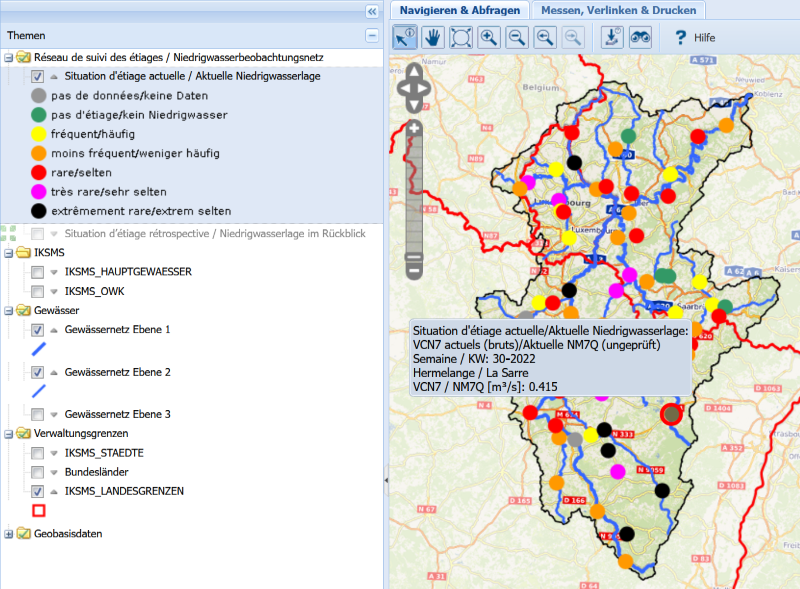Image resolution: width=800 pixels, height=589 pixels.
Task: Choose the zoom out magnifier tool
Action: 517,37
